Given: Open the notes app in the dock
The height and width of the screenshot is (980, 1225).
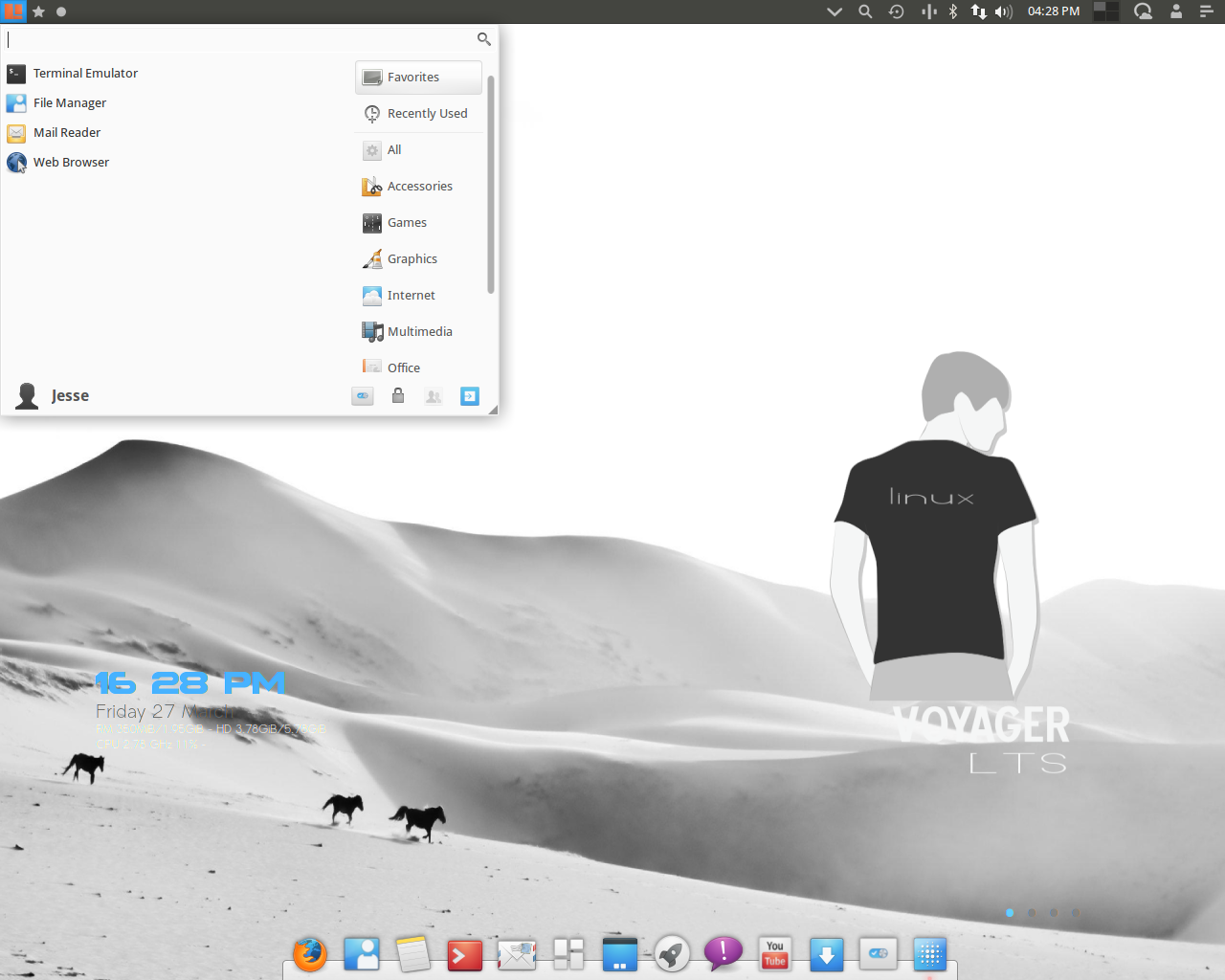Looking at the screenshot, I should 413,954.
